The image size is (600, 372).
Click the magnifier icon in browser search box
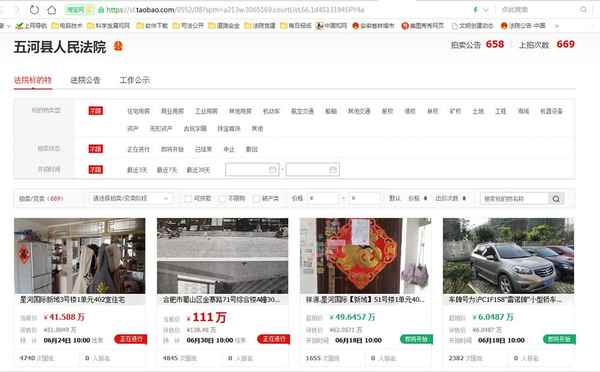point(583,10)
